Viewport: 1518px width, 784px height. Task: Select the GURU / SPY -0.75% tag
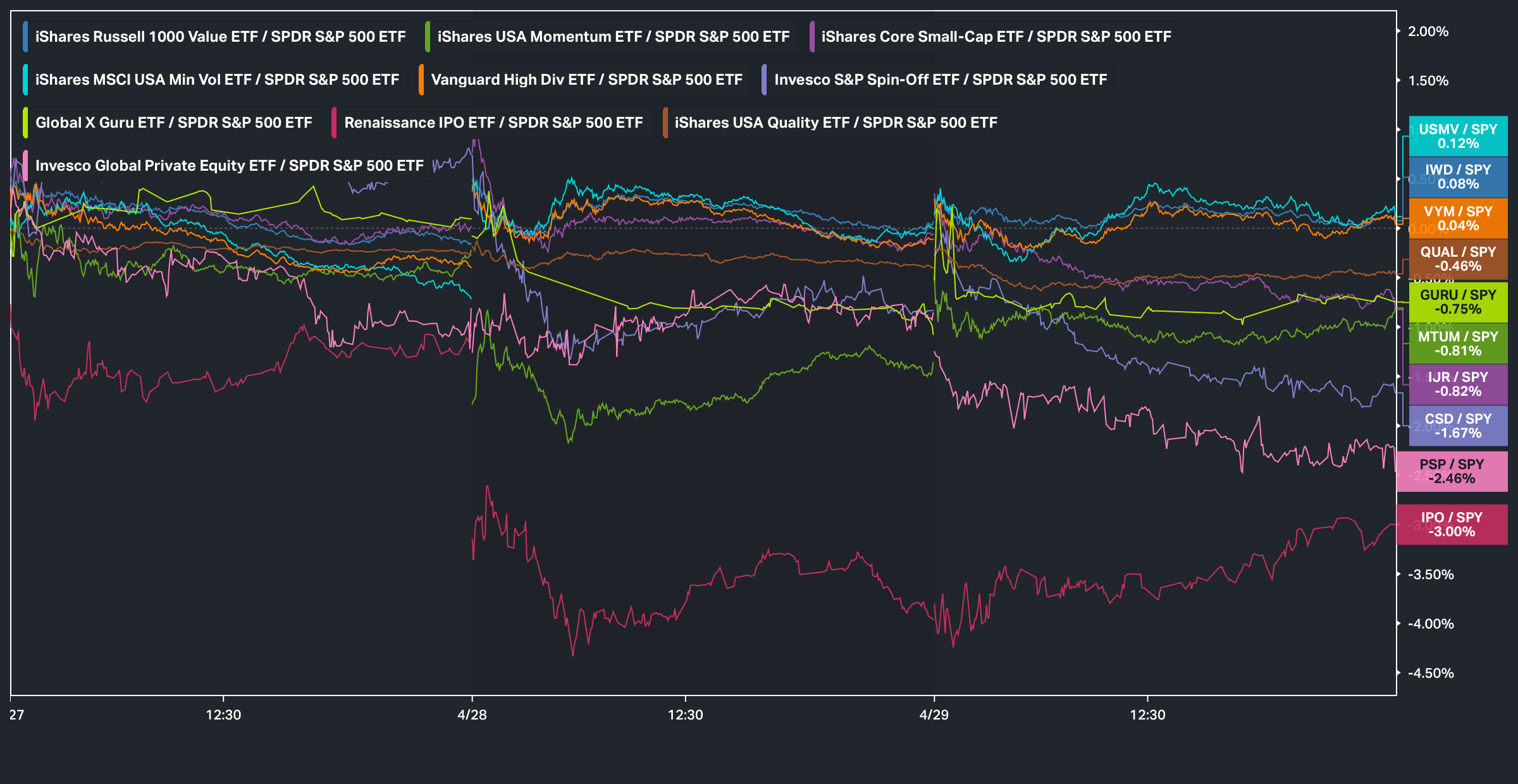coord(1457,302)
